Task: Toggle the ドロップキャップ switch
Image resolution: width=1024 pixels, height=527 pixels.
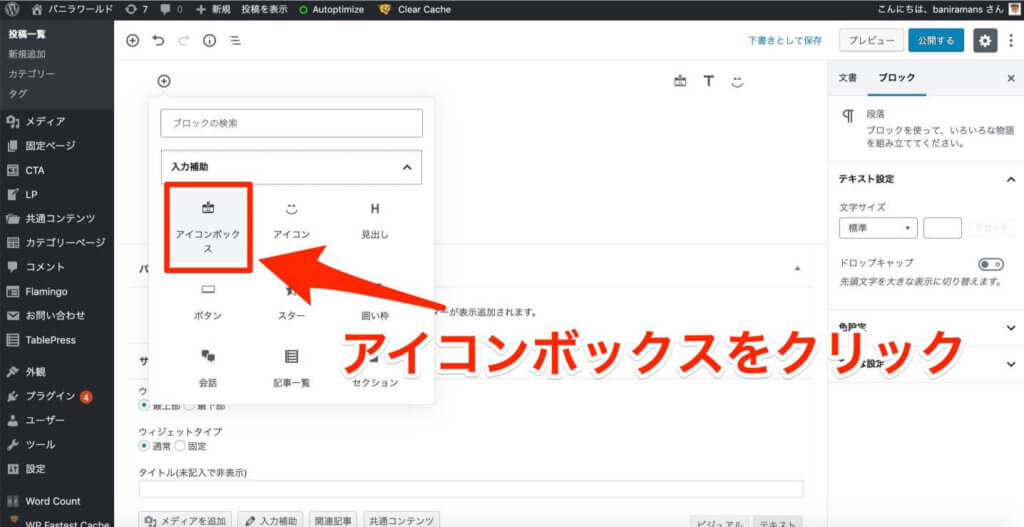Action: (x=991, y=264)
